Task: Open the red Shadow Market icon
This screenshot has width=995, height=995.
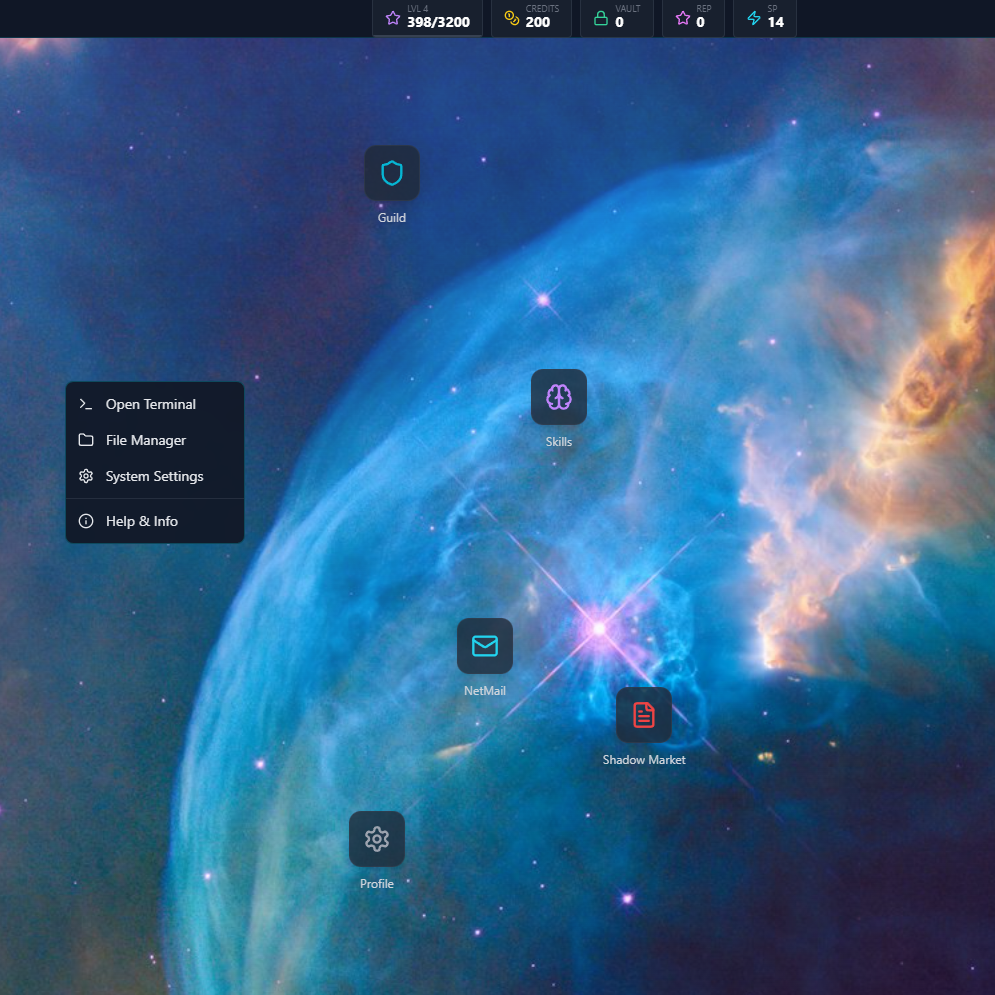Action: (x=643, y=715)
